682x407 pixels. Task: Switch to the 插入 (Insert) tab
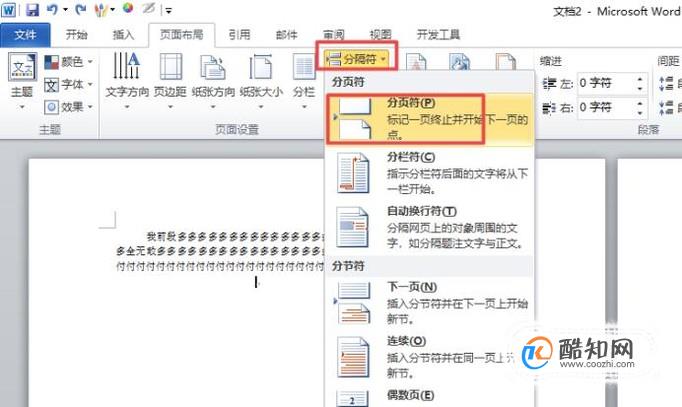124,35
